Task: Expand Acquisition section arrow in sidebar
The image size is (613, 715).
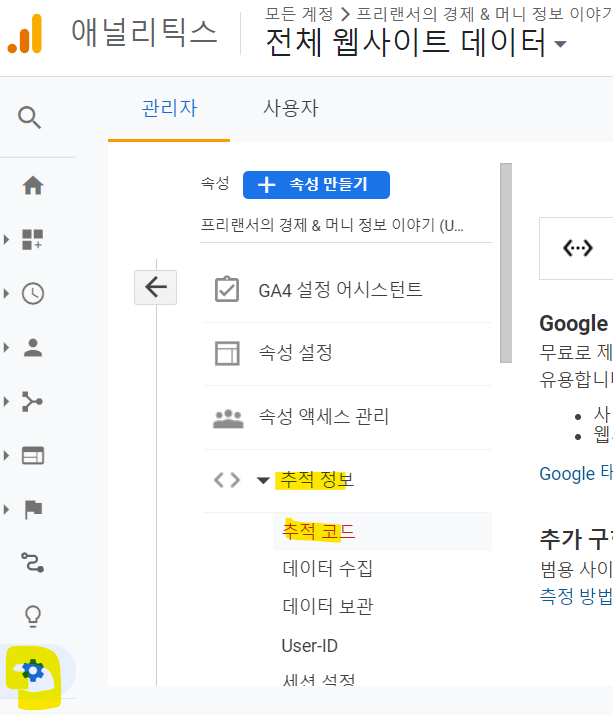Action: click(x=6, y=401)
